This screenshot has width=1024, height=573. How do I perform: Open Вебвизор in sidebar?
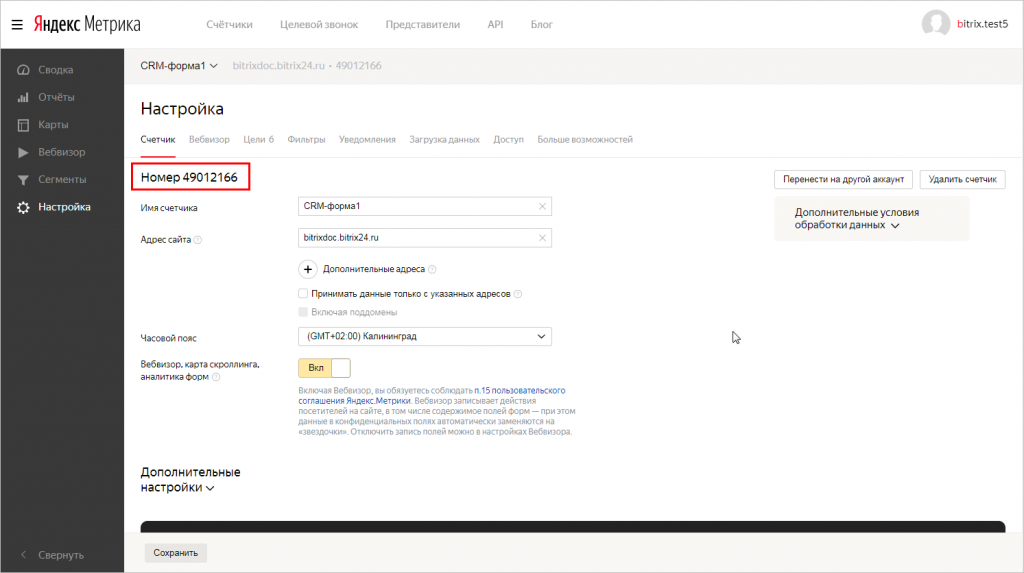click(x=61, y=152)
